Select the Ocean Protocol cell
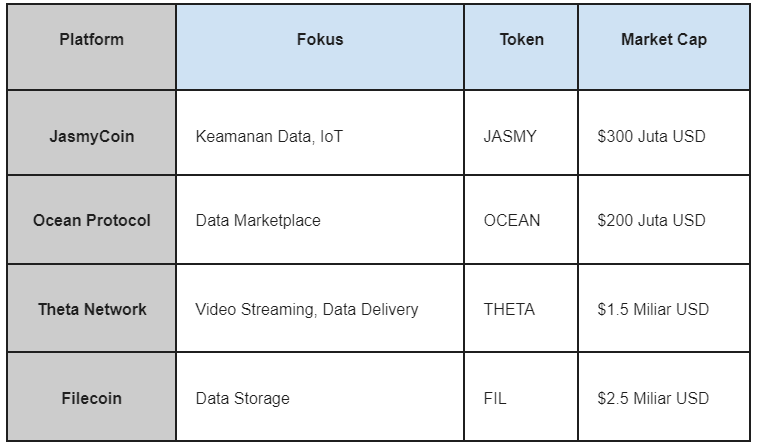The image size is (759, 448). (91, 220)
